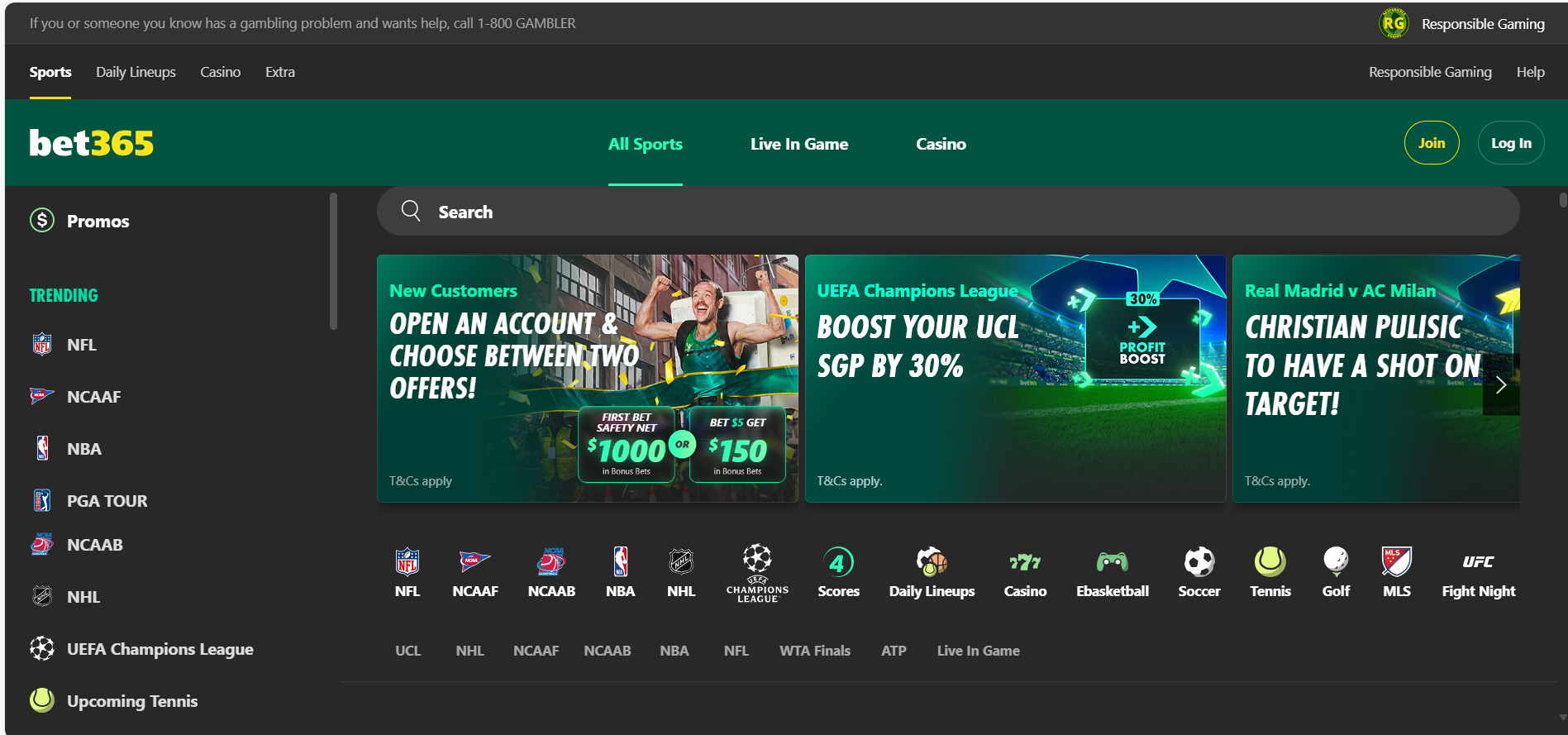This screenshot has width=1568, height=735.
Task: Select the MLS crest icon
Action: (x=1396, y=562)
